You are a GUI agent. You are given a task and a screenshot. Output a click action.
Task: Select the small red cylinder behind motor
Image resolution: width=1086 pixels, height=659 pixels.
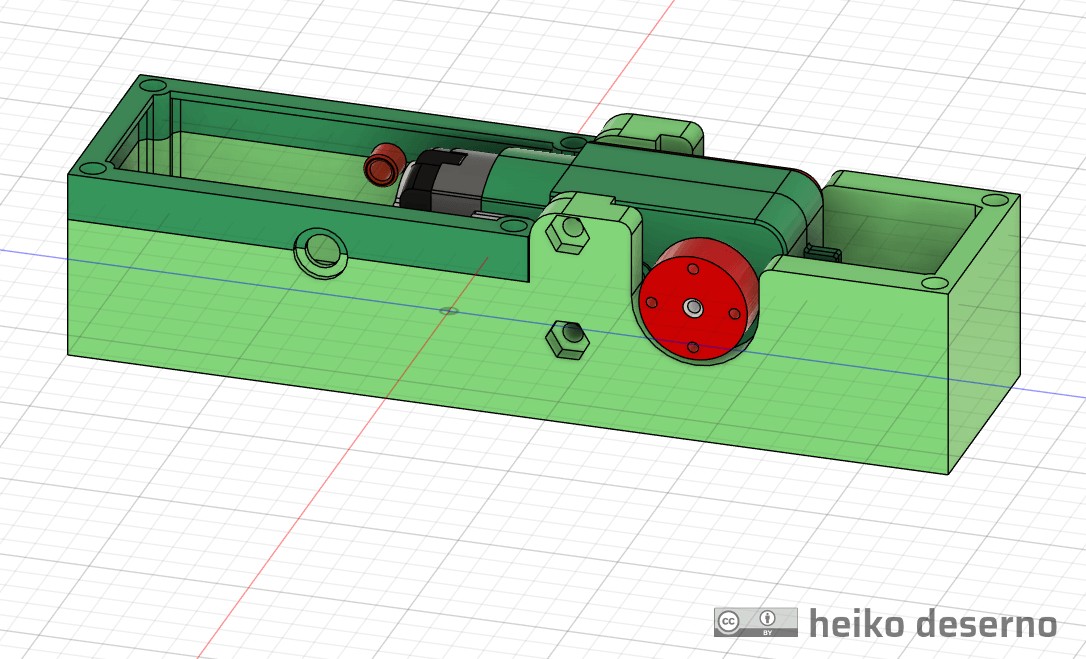click(x=383, y=165)
